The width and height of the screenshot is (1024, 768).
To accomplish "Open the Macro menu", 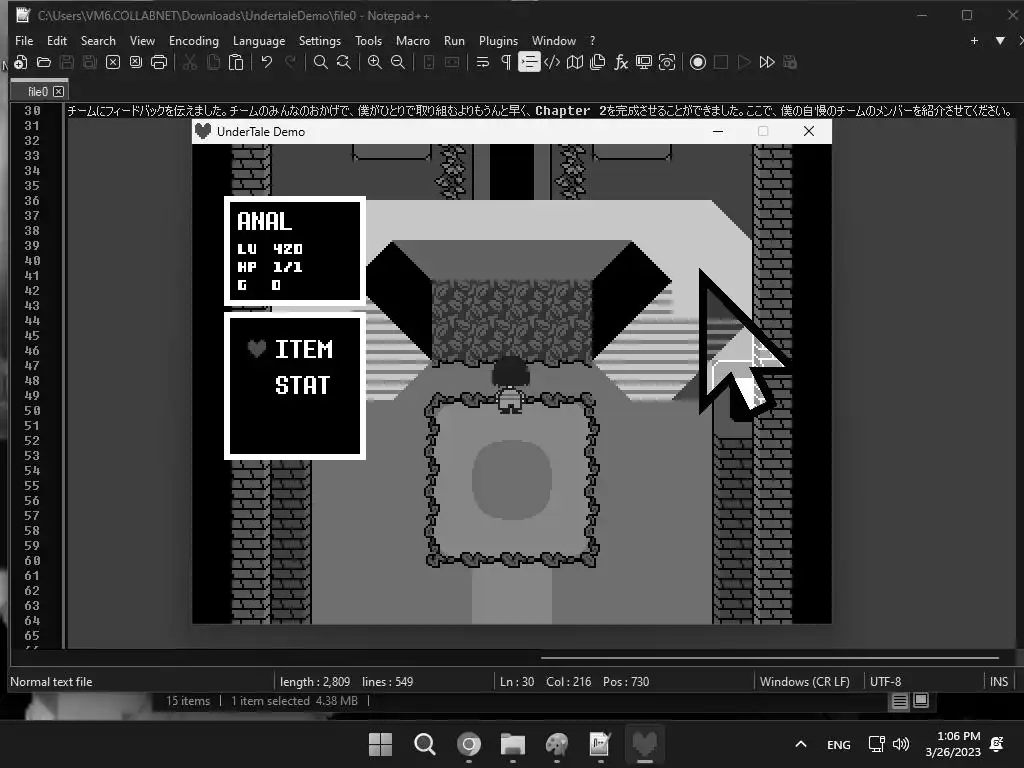I will click(x=413, y=40).
